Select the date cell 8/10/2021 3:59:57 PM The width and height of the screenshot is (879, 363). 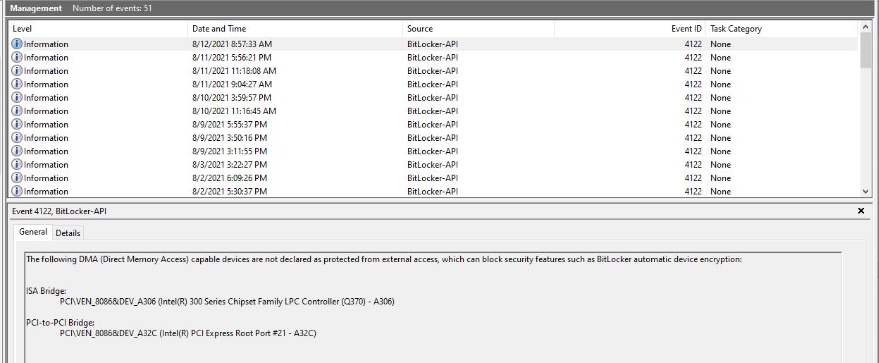point(232,97)
